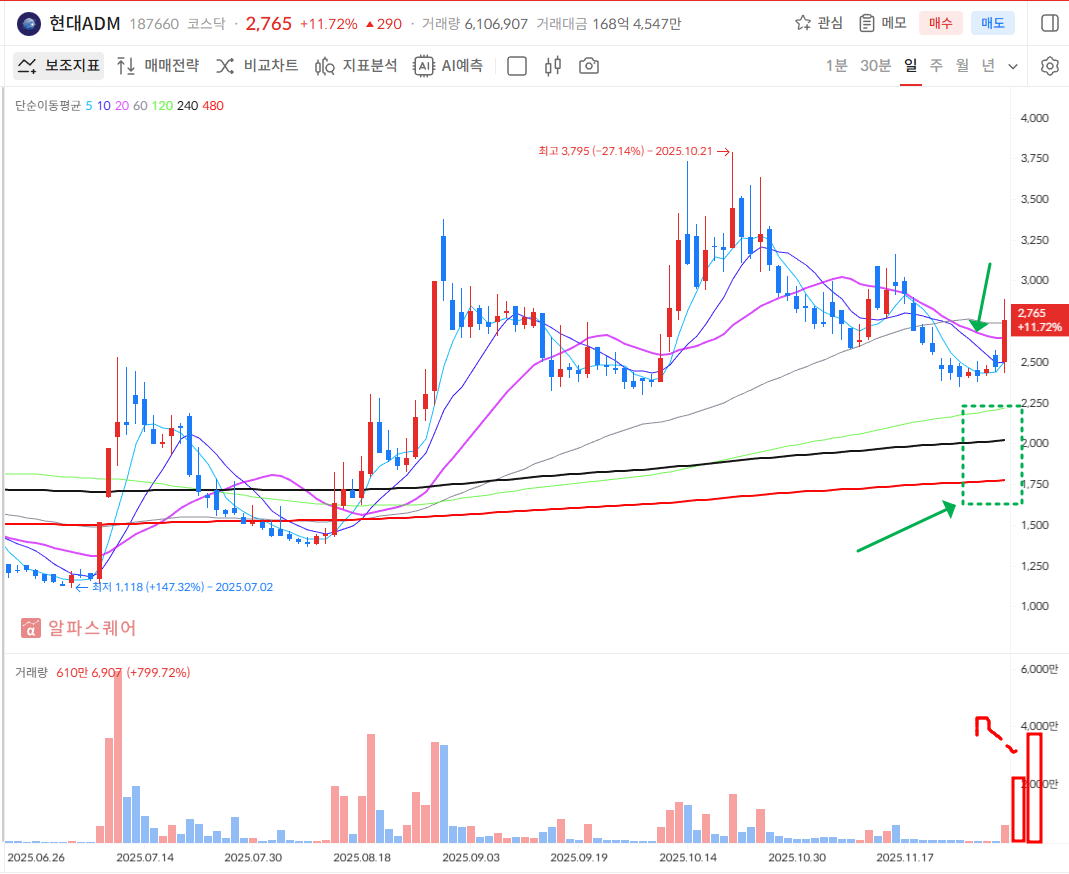The image size is (1069, 874).
Task: Open the 매매전략 trading strategy tool
Action: 157,66
